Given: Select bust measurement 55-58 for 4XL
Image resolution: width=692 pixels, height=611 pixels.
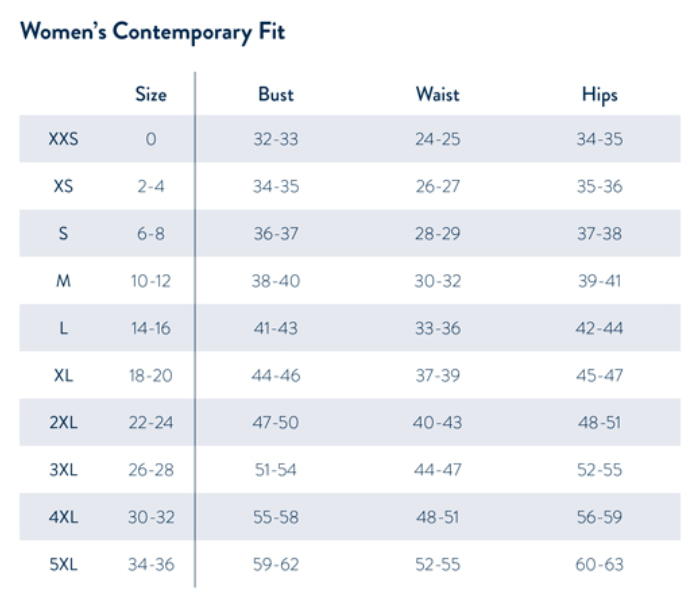Looking at the screenshot, I should (275, 517).
